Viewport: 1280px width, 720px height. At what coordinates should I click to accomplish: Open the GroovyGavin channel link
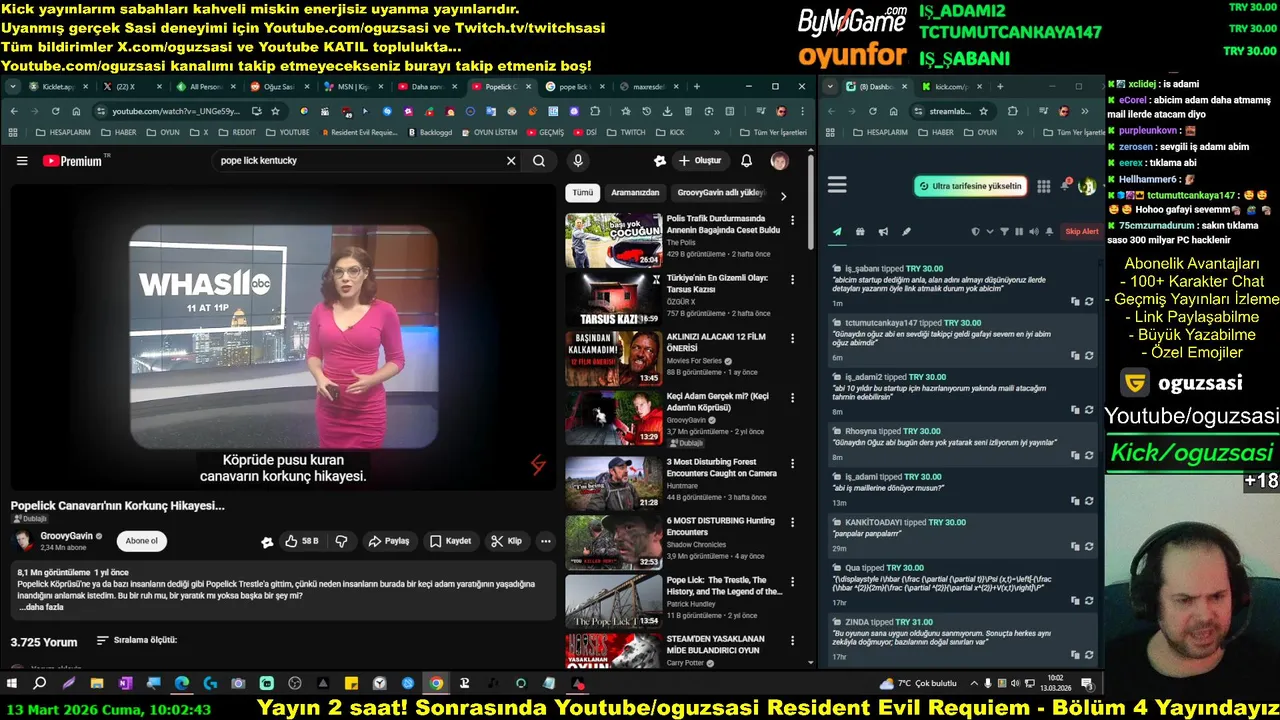(x=66, y=536)
